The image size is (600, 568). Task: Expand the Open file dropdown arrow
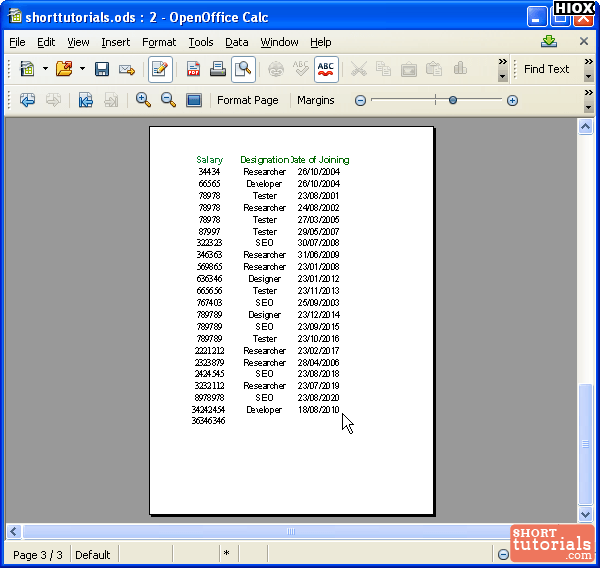tap(82, 69)
